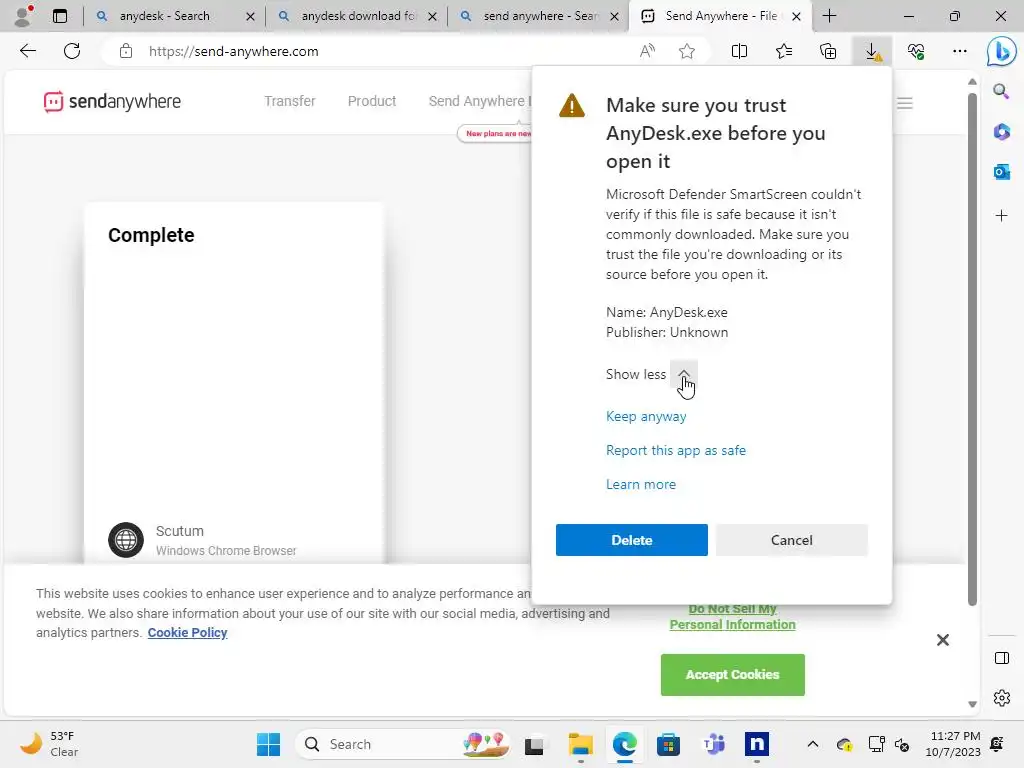The image size is (1024, 768).
Task: Click the scrollbar down arrow
Action: pos(972,704)
